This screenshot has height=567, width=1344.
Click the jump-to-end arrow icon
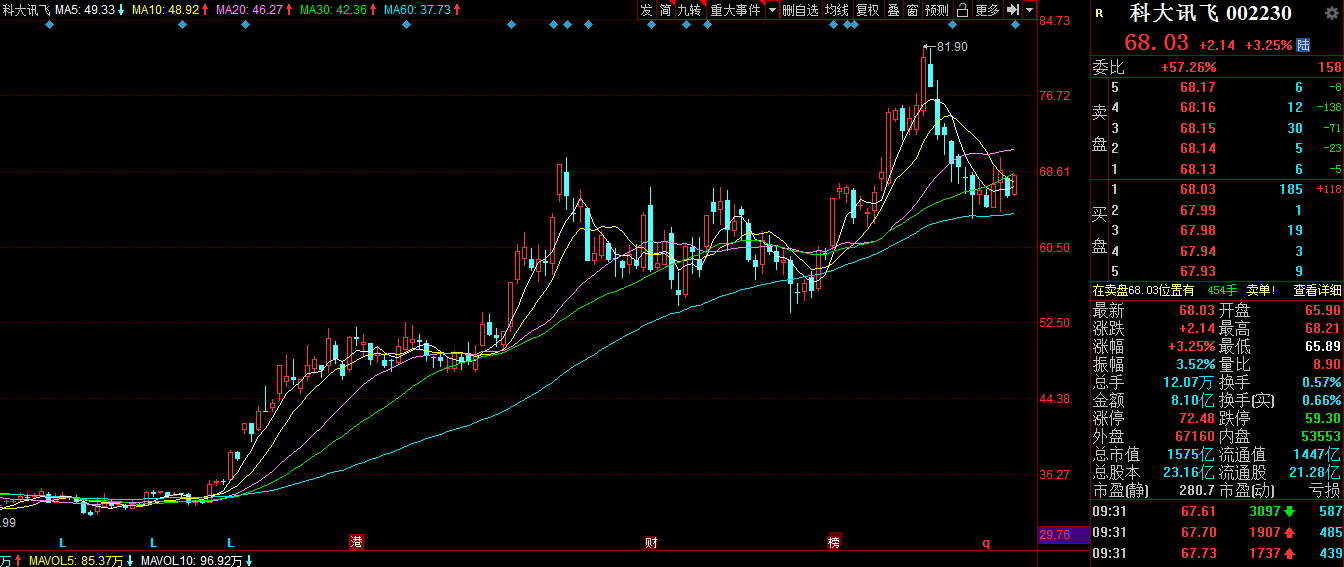[1013, 10]
